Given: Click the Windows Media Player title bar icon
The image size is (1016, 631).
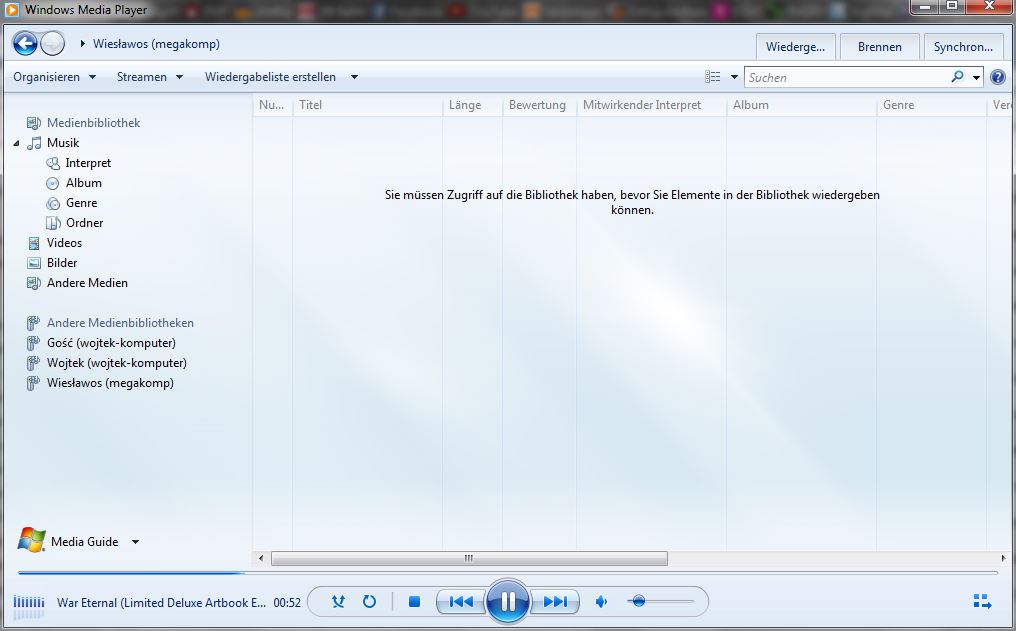Looking at the screenshot, I should point(12,10).
